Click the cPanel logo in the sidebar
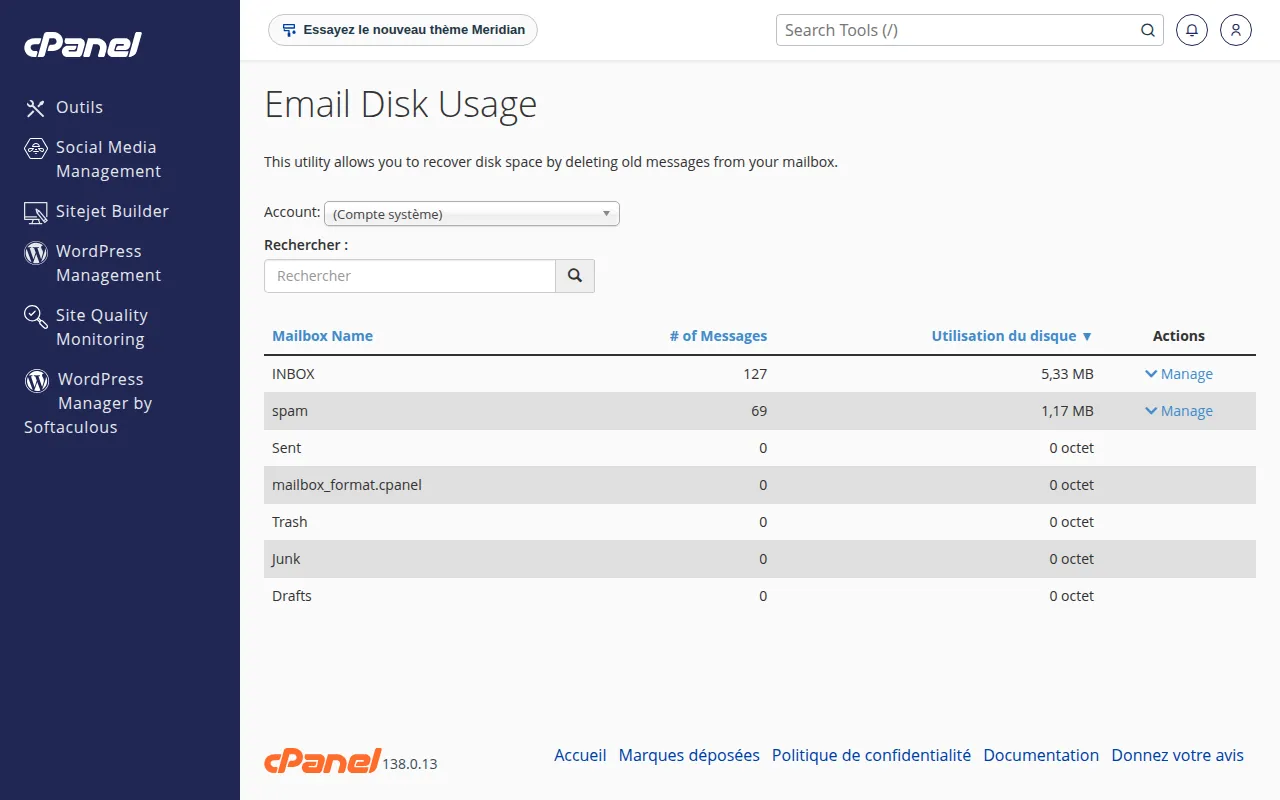The image size is (1280, 800). point(83,45)
